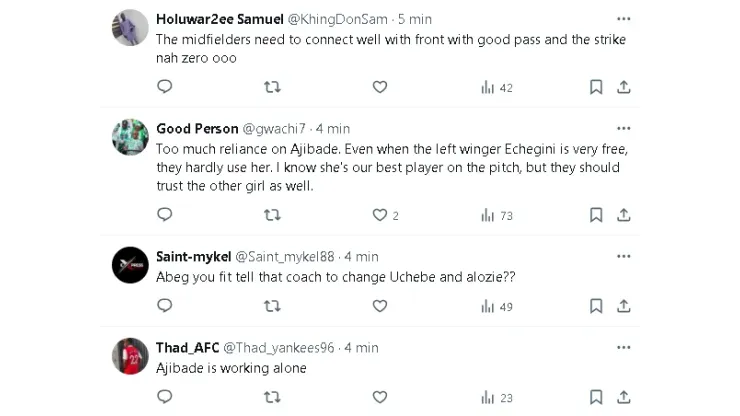This screenshot has height=416, width=740.
Task: Open Holuwar2ee Samuel's profile avatar
Action: point(130,27)
